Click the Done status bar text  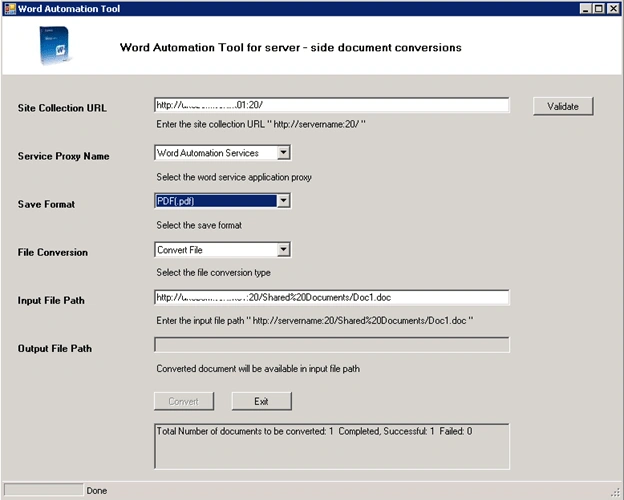tap(97, 490)
